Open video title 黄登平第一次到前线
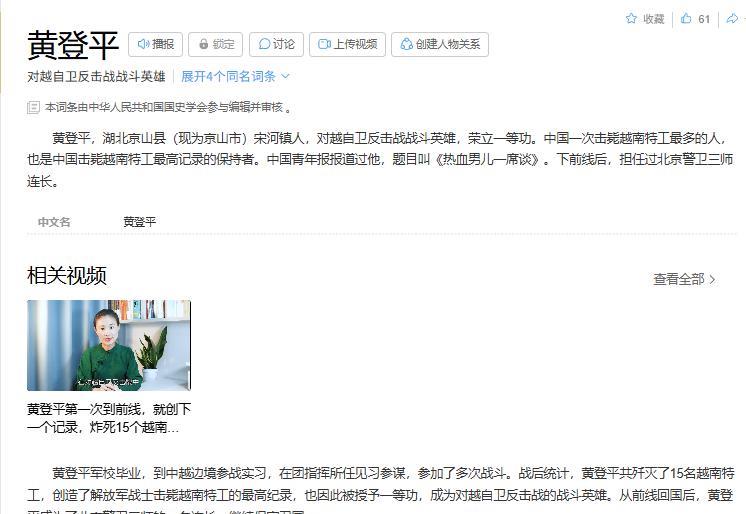 [x=109, y=418]
